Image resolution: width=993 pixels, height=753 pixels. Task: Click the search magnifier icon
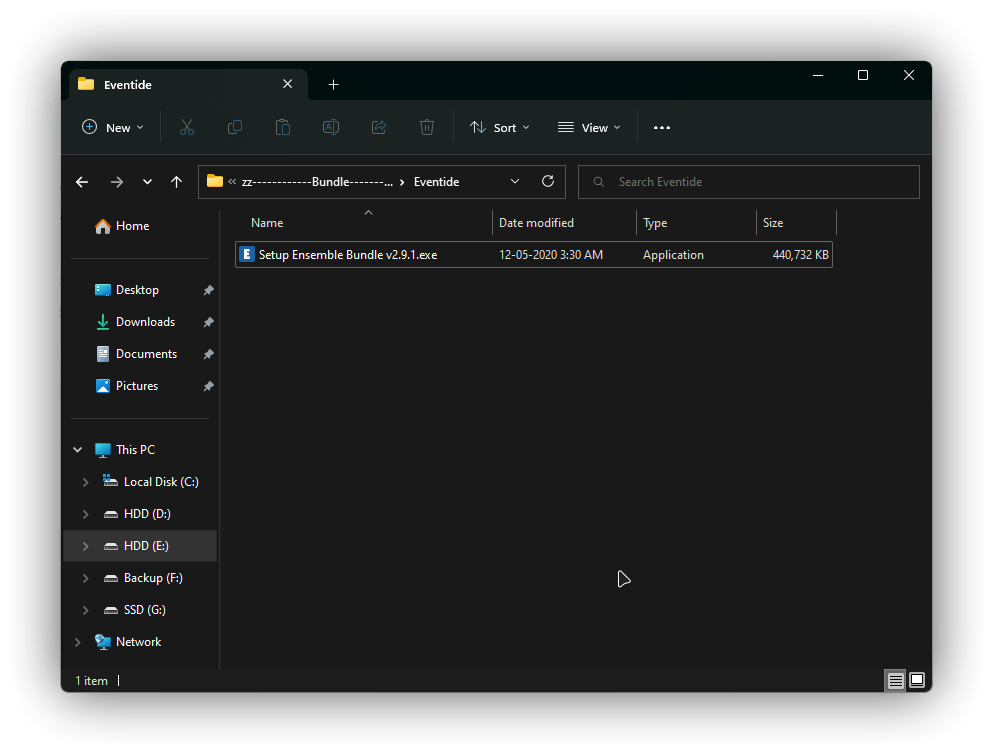pyautogui.click(x=598, y=182)
